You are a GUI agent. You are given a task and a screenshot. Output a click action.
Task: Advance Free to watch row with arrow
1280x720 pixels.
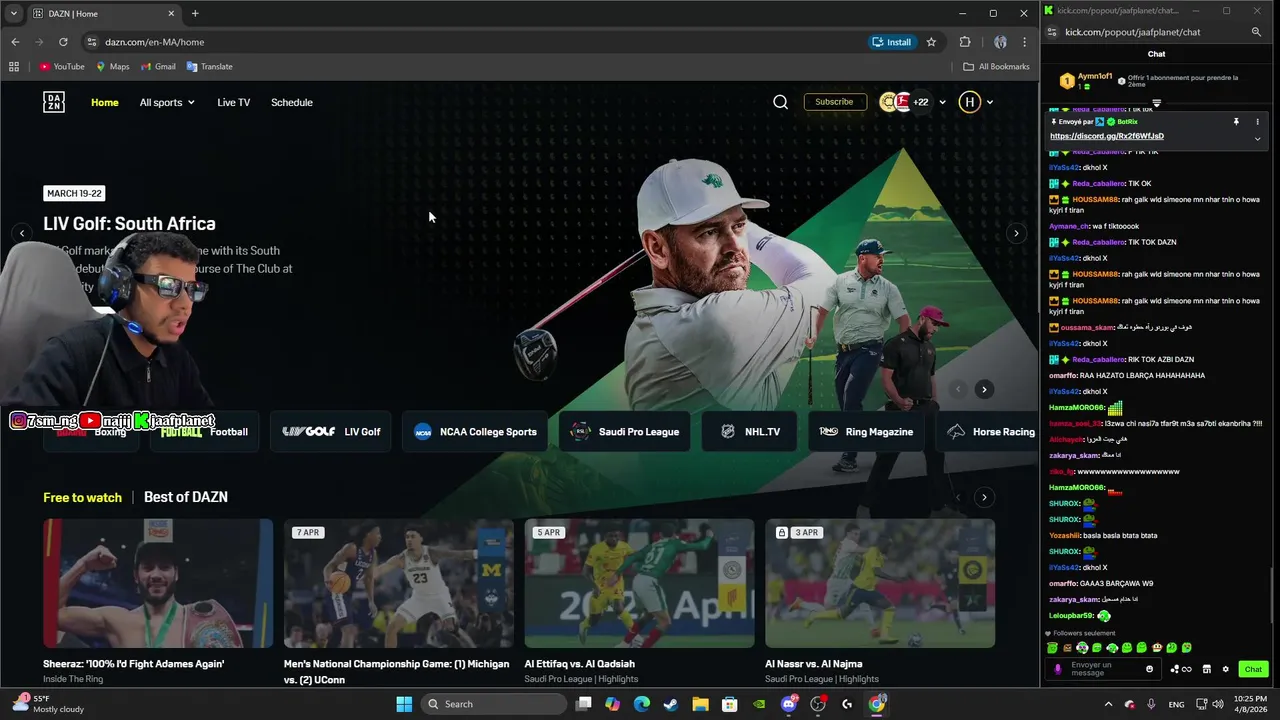coord(984,497)
